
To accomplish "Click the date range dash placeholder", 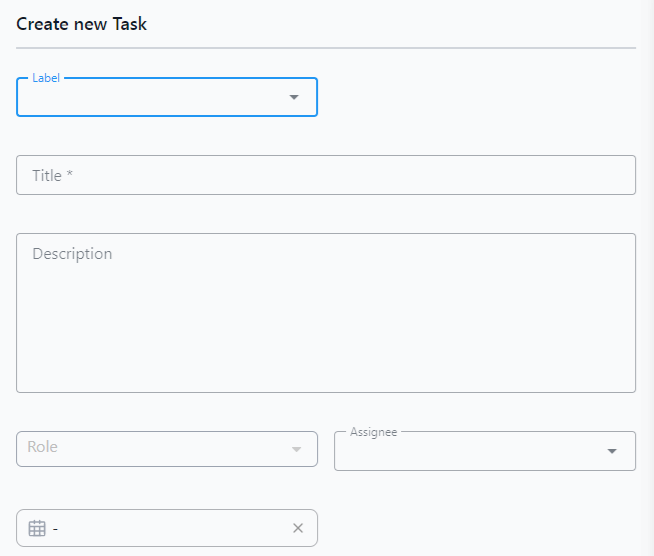I will click(x=55, y=529).
